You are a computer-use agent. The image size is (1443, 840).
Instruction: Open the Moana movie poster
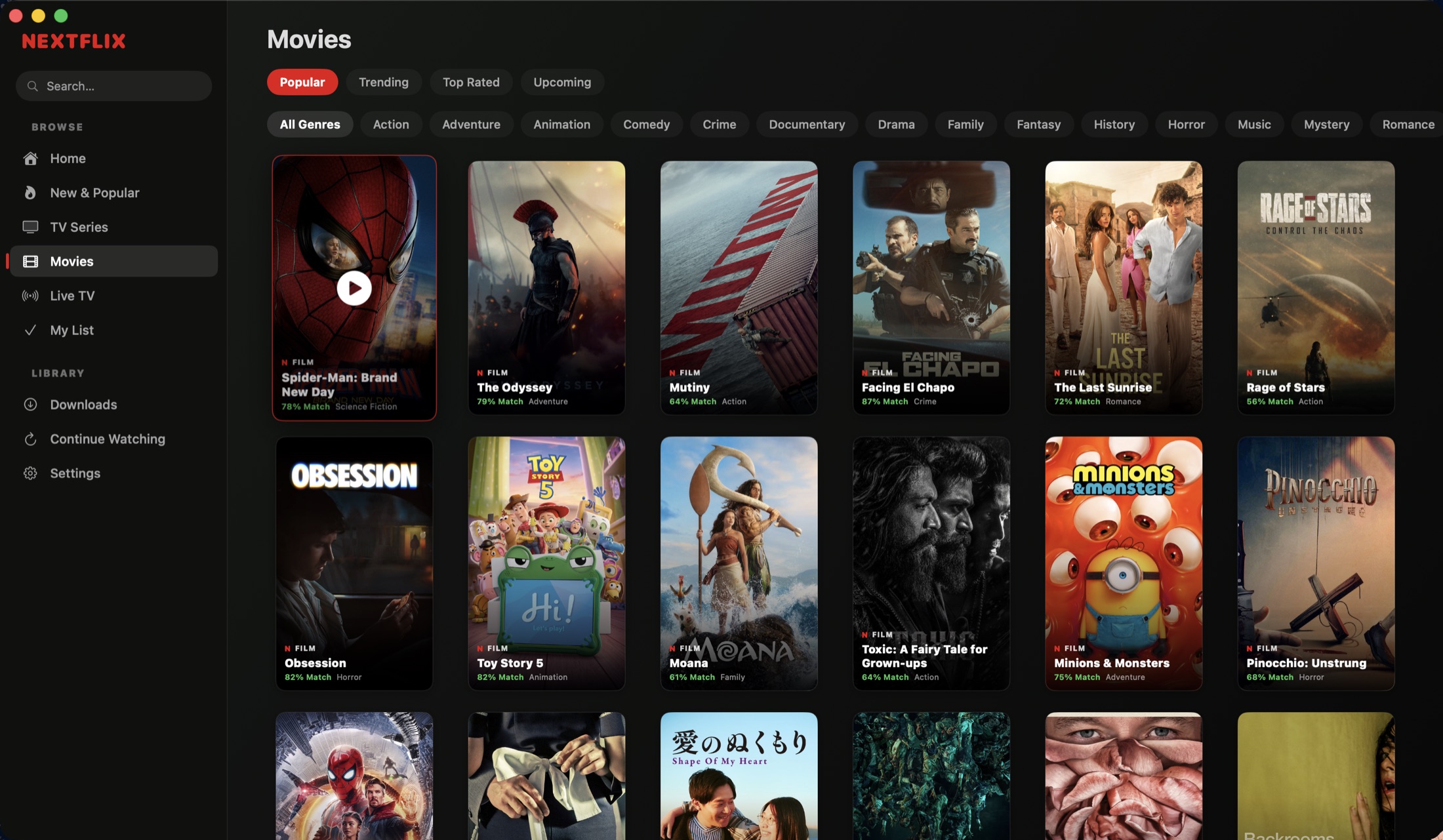739,563
